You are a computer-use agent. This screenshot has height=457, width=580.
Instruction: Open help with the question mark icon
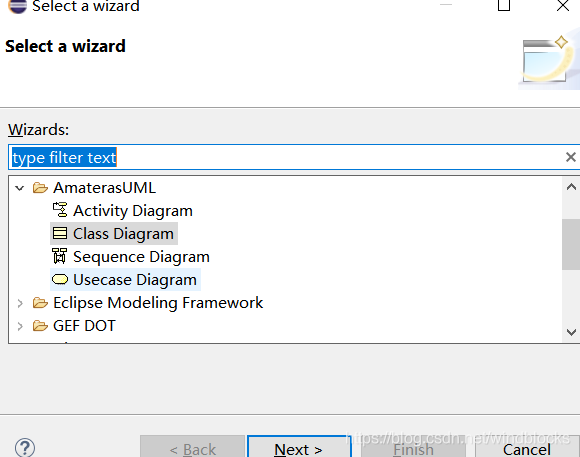25,447
